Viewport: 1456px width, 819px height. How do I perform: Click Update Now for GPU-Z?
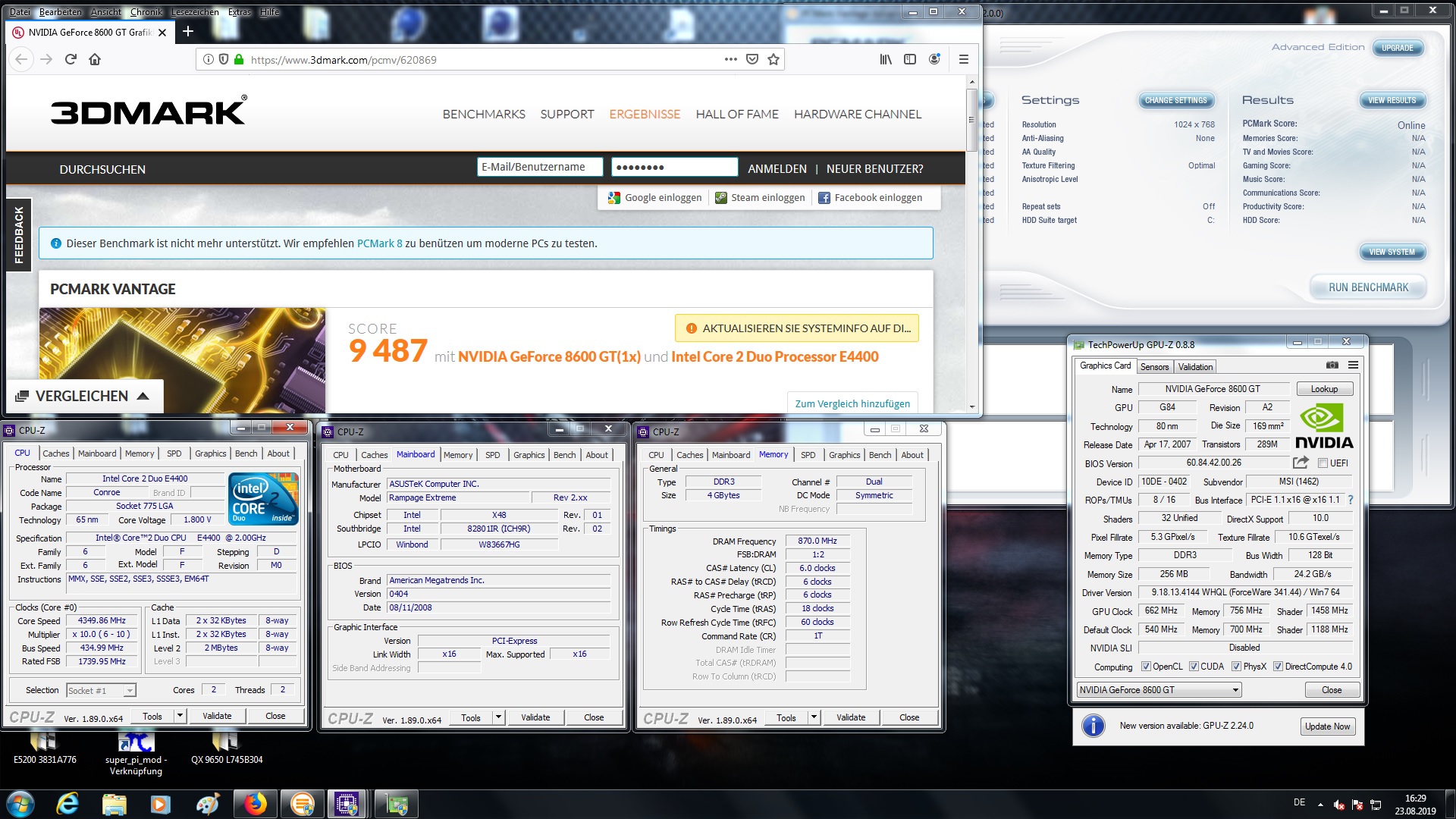click(1327, 726)
